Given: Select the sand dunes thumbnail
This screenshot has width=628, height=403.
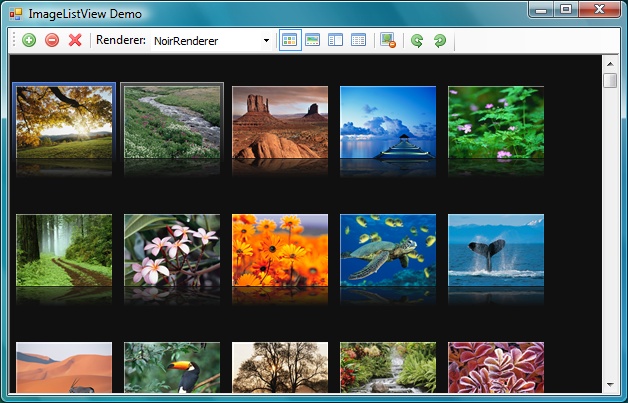Looking at the screenshot, I should [64, 367].
